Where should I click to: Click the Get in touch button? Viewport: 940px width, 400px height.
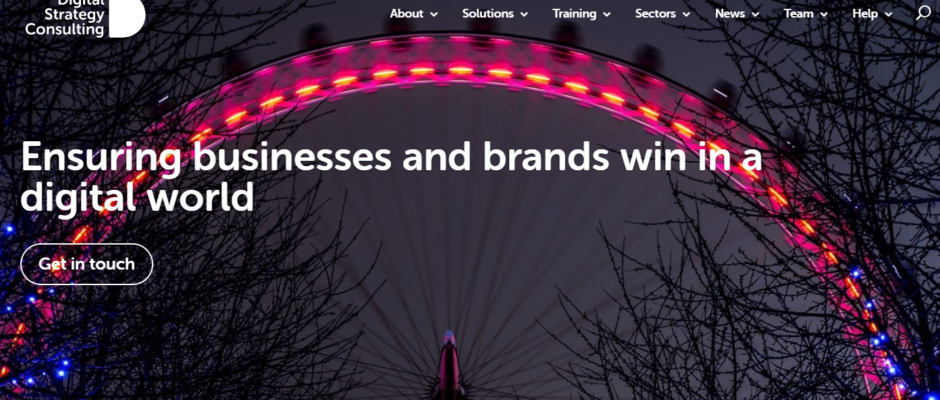pos(87,264)
